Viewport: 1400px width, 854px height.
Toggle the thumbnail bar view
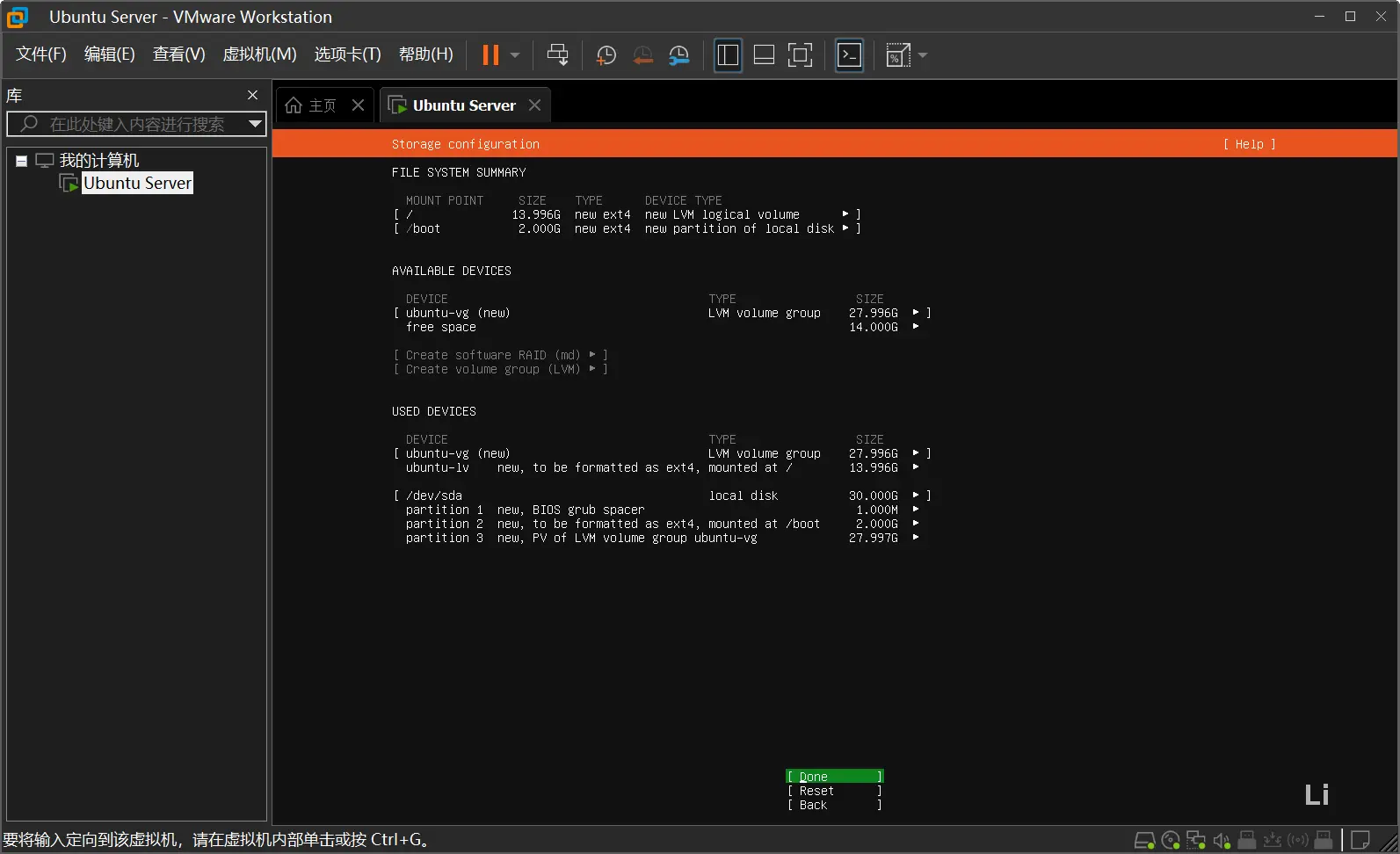[x=764, y=55]
